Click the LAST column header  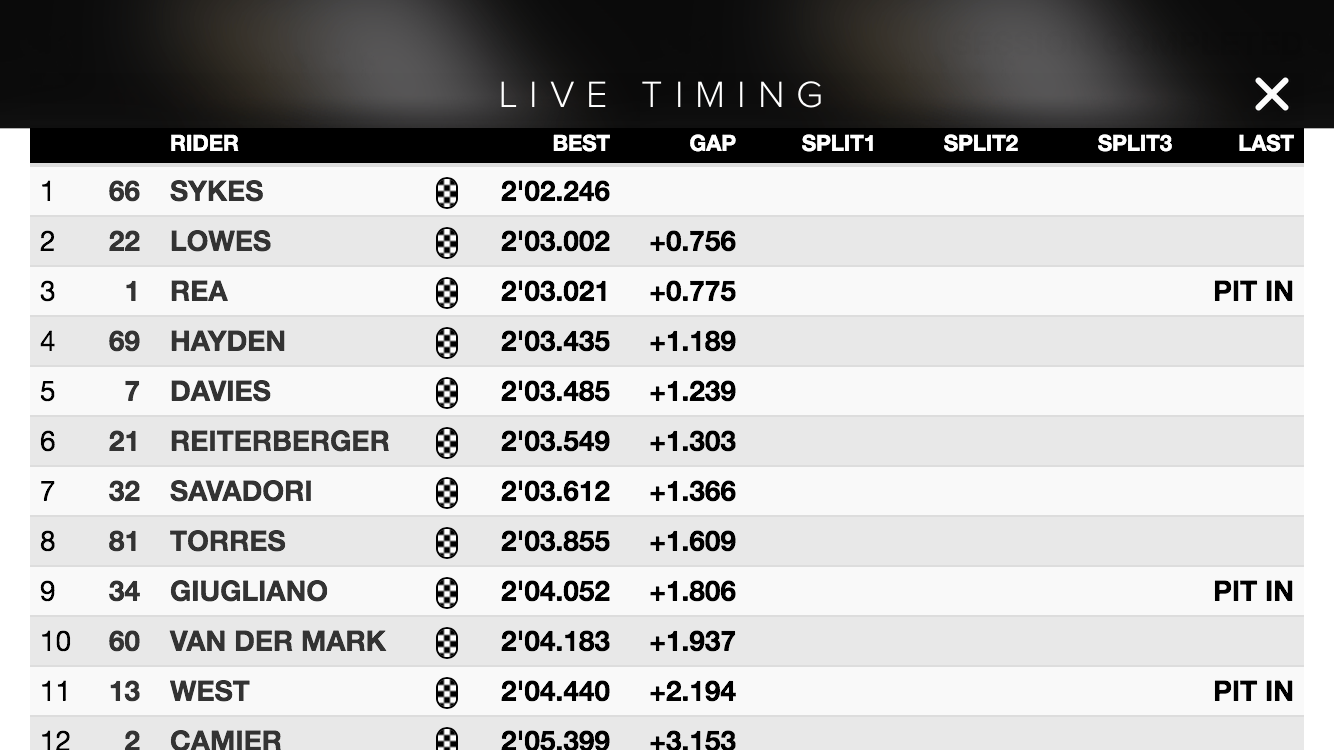coord(1265,143)
